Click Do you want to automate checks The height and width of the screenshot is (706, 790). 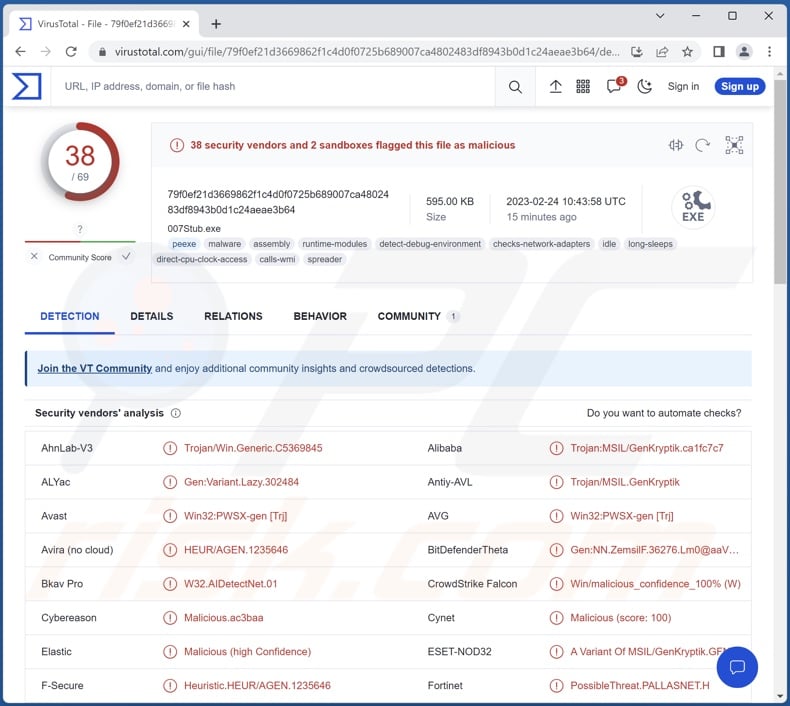[x=664, y=413]
